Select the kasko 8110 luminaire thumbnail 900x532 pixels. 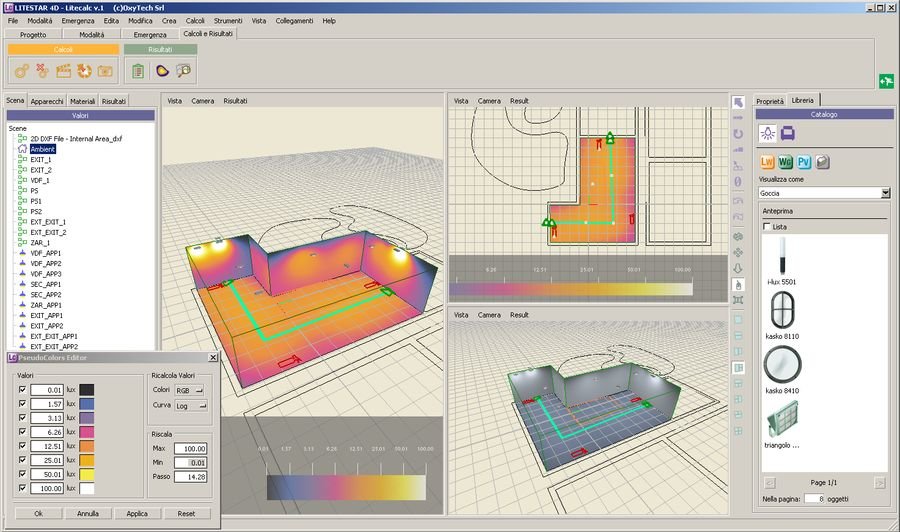(782, 310)
